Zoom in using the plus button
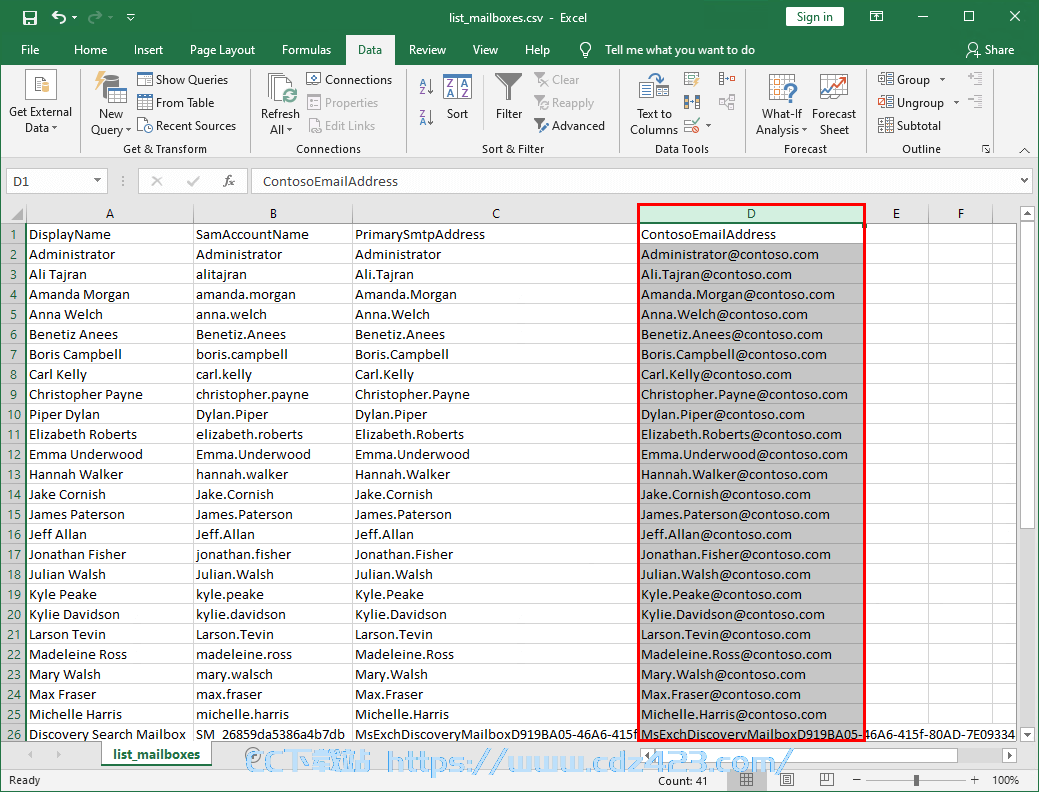1039x792 pixels. coord(974,780)
